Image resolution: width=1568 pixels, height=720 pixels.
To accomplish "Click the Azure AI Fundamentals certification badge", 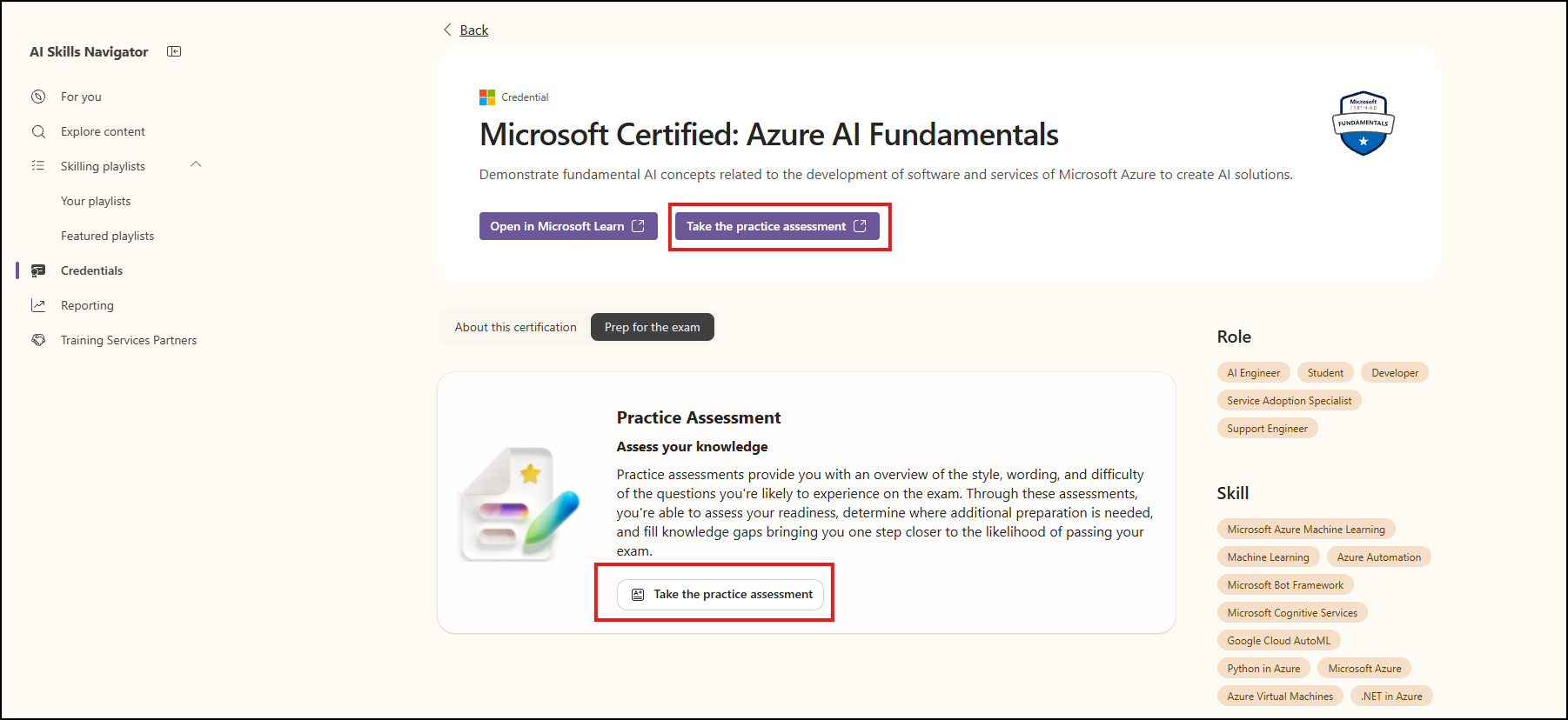I will click(x=1363, y=123).
